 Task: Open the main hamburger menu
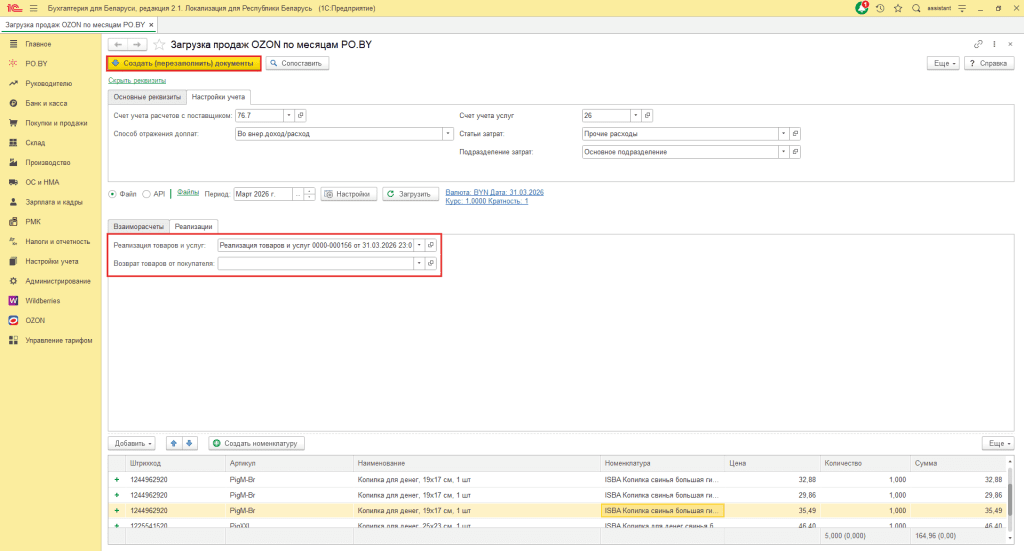tap(33, 8)
